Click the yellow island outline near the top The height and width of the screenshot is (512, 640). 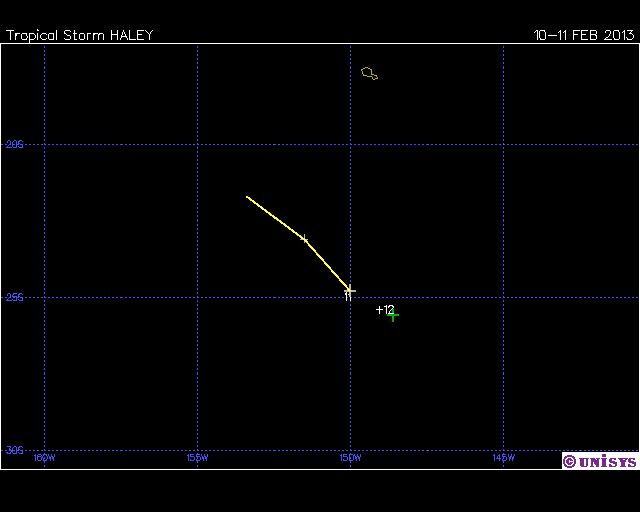(369, 73)
